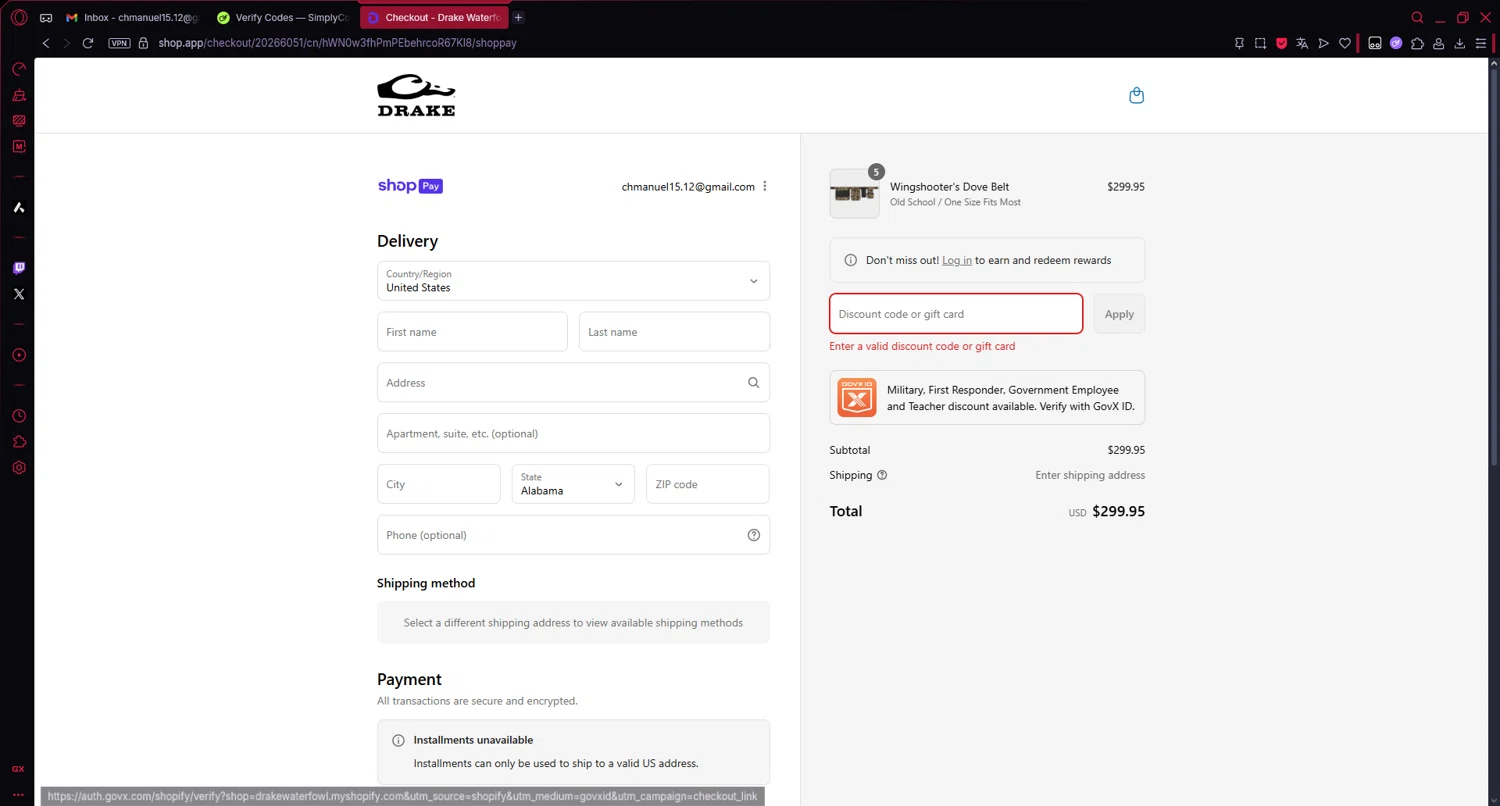Click the send-to-flow arrow icon
Viewport: 1500px width, 806px height.
[x=1323, y=43]
